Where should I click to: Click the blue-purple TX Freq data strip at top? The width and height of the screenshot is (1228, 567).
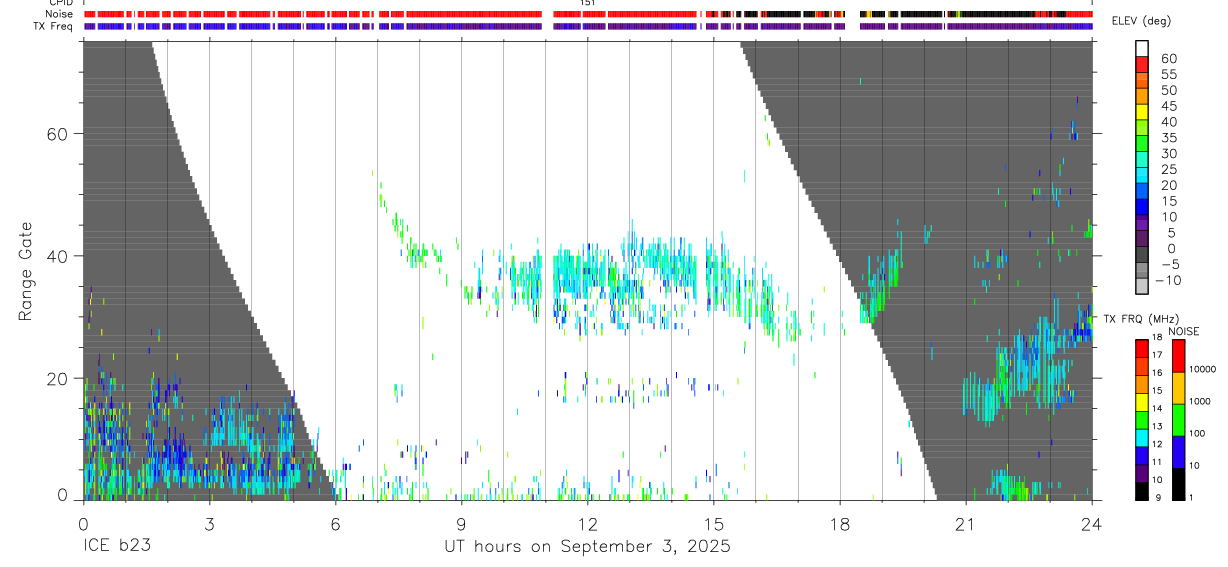pos(587,26)
